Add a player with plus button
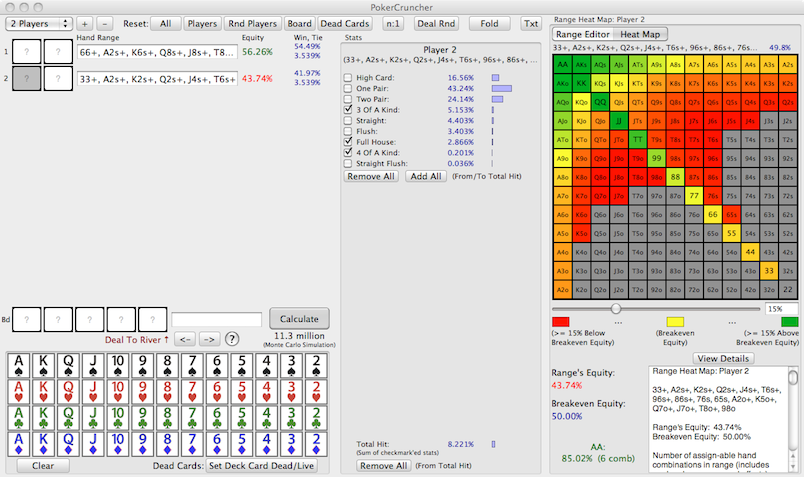Viewport: 804px width, 477px height. (x=85, y=24)
